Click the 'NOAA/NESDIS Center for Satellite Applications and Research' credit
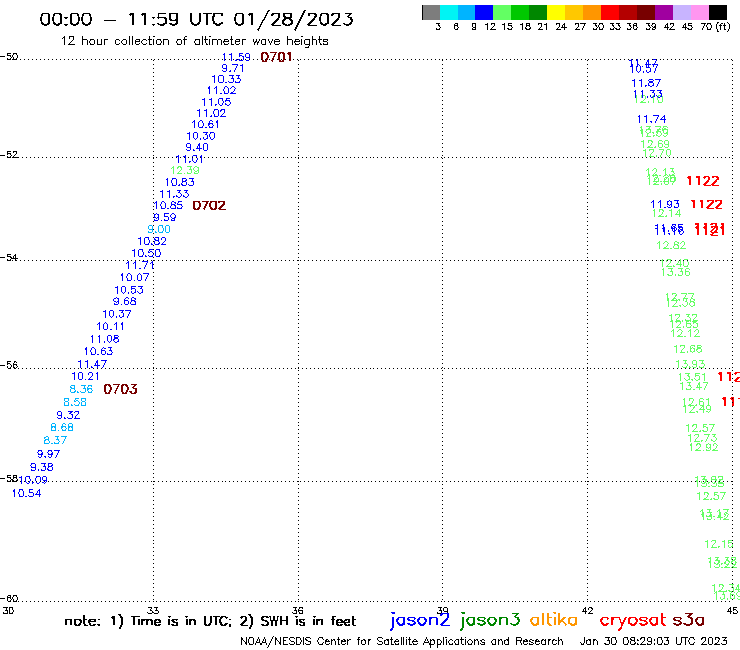Viewport: 740px width, 650px height. click(x=402, y=641)
